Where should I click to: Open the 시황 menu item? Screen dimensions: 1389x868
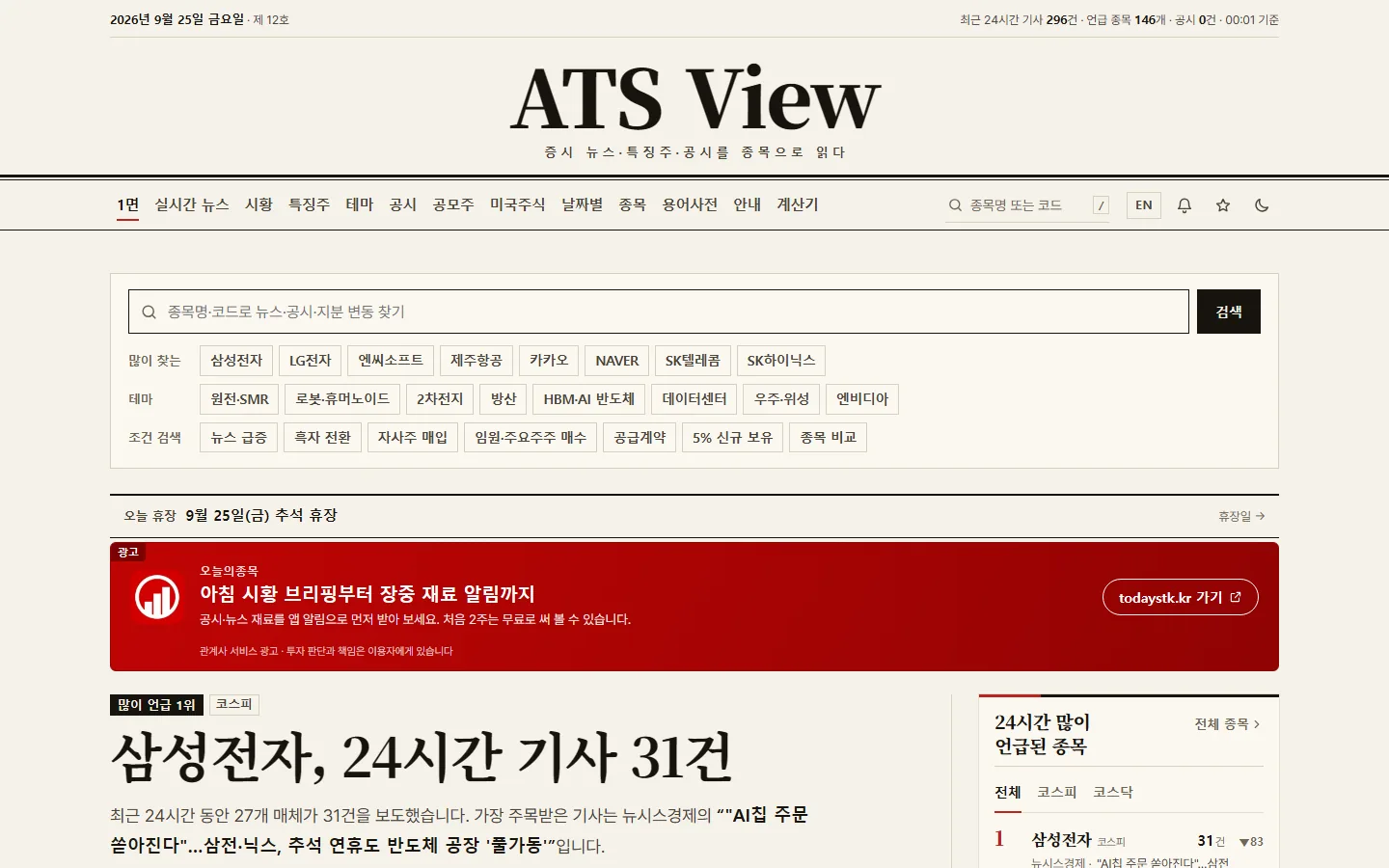(x=259, y=204)
